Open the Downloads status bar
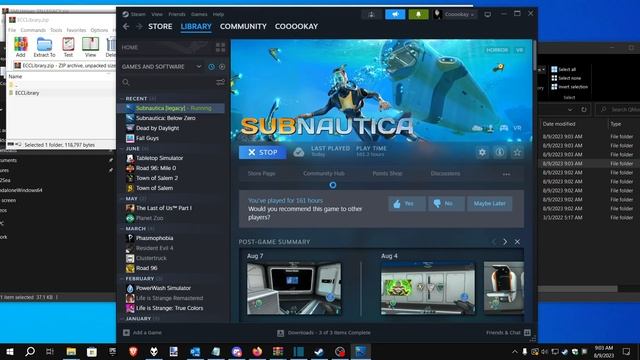 [x=324, y=333]
